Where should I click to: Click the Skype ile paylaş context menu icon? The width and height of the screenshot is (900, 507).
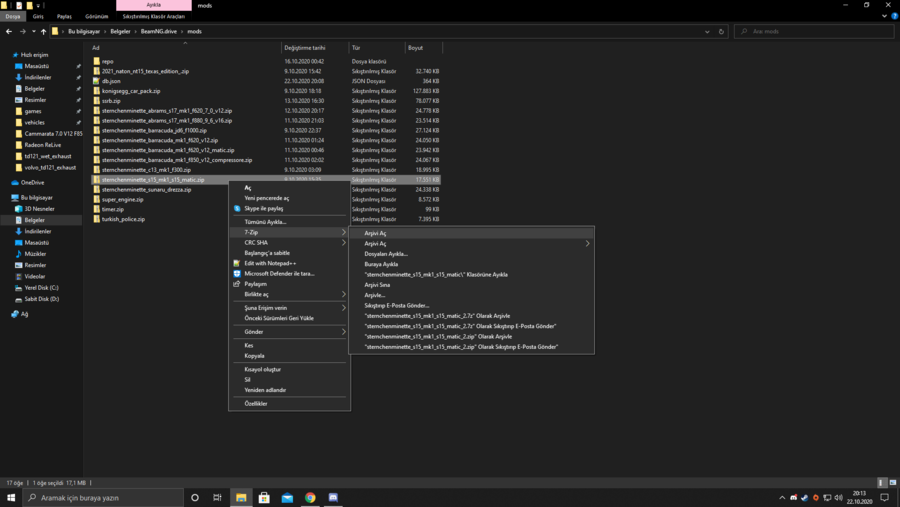(237, 208)
